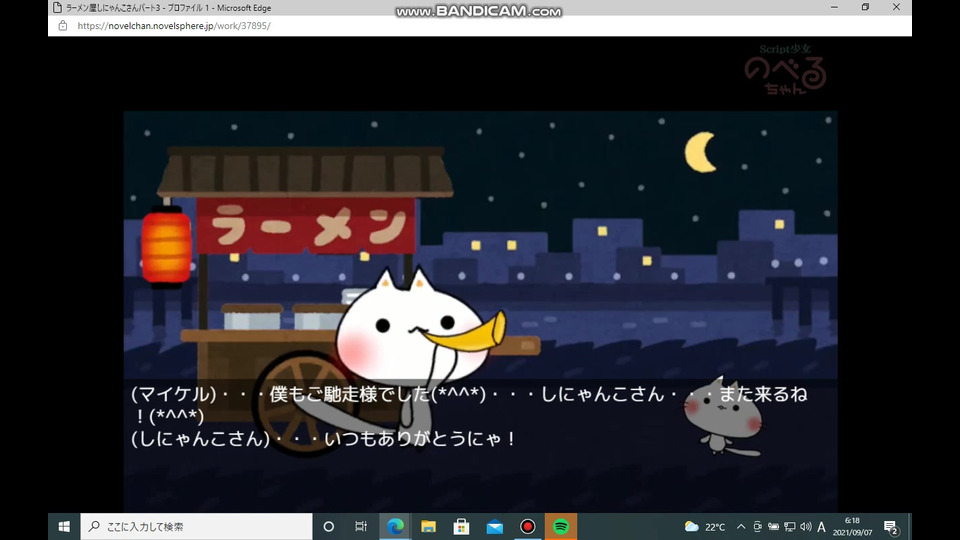Restore down the Edge window
This screenshot has width=960, height=540.
point(865,7)
